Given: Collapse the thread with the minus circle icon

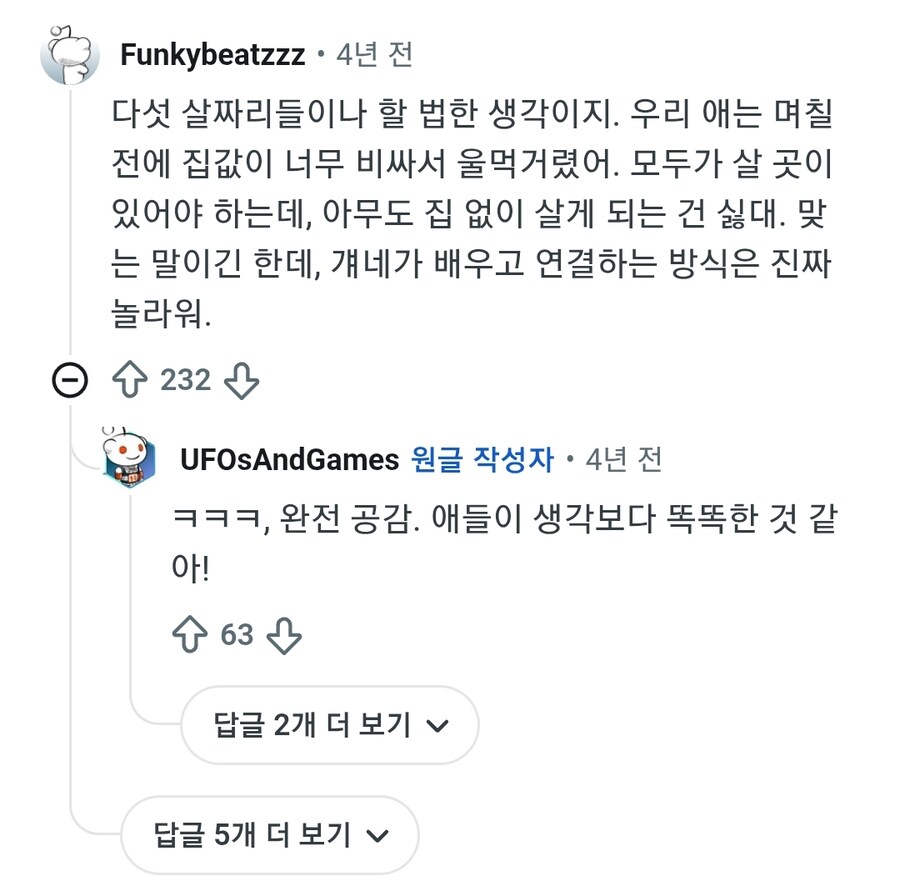Looking at the screenshot, I should click(x=71, y=382).
